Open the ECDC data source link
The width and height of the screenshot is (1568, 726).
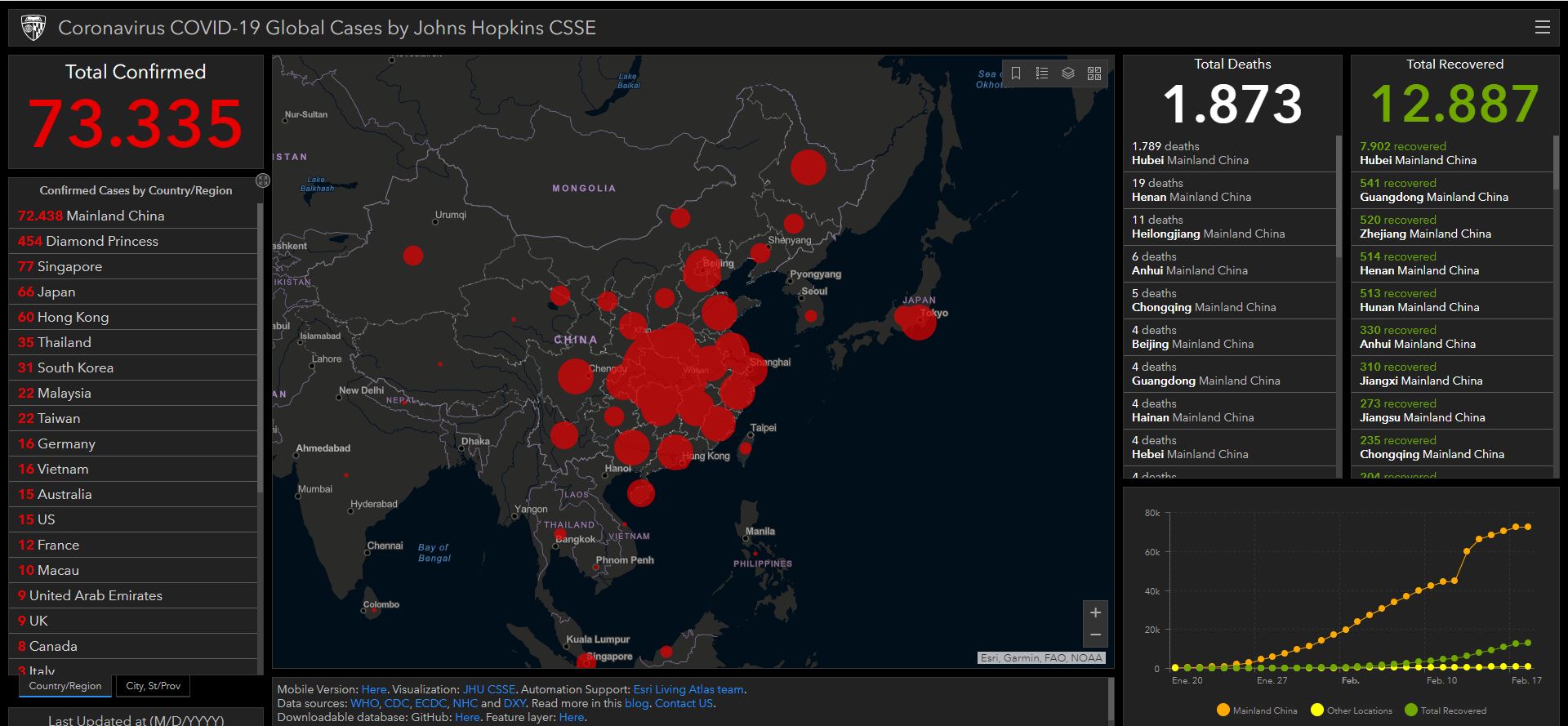tap(431, 703)
